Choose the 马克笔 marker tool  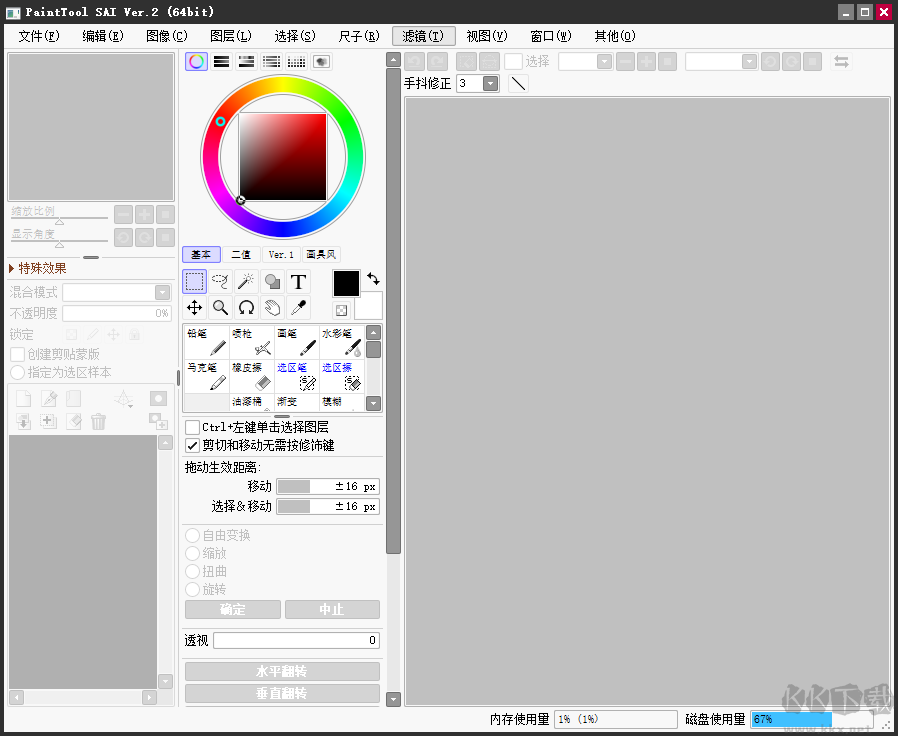(207, 376)
